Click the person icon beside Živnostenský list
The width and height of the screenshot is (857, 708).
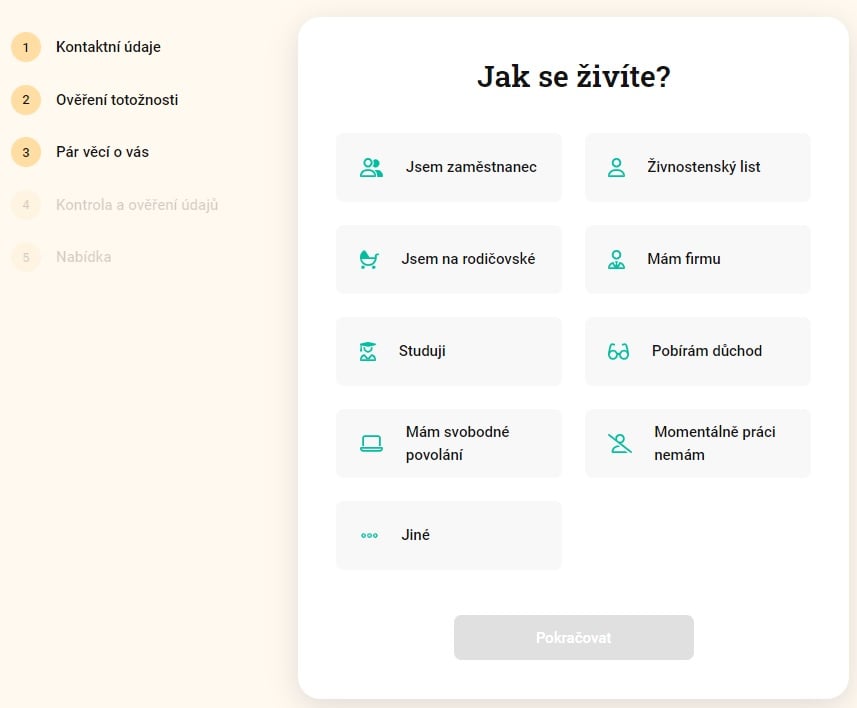click(617, 167)
